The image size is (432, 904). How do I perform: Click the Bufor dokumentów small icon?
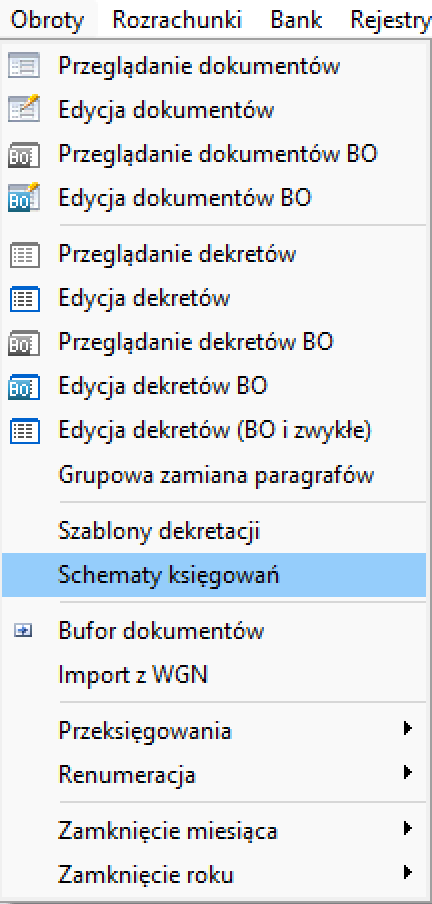tap(23, 631)
